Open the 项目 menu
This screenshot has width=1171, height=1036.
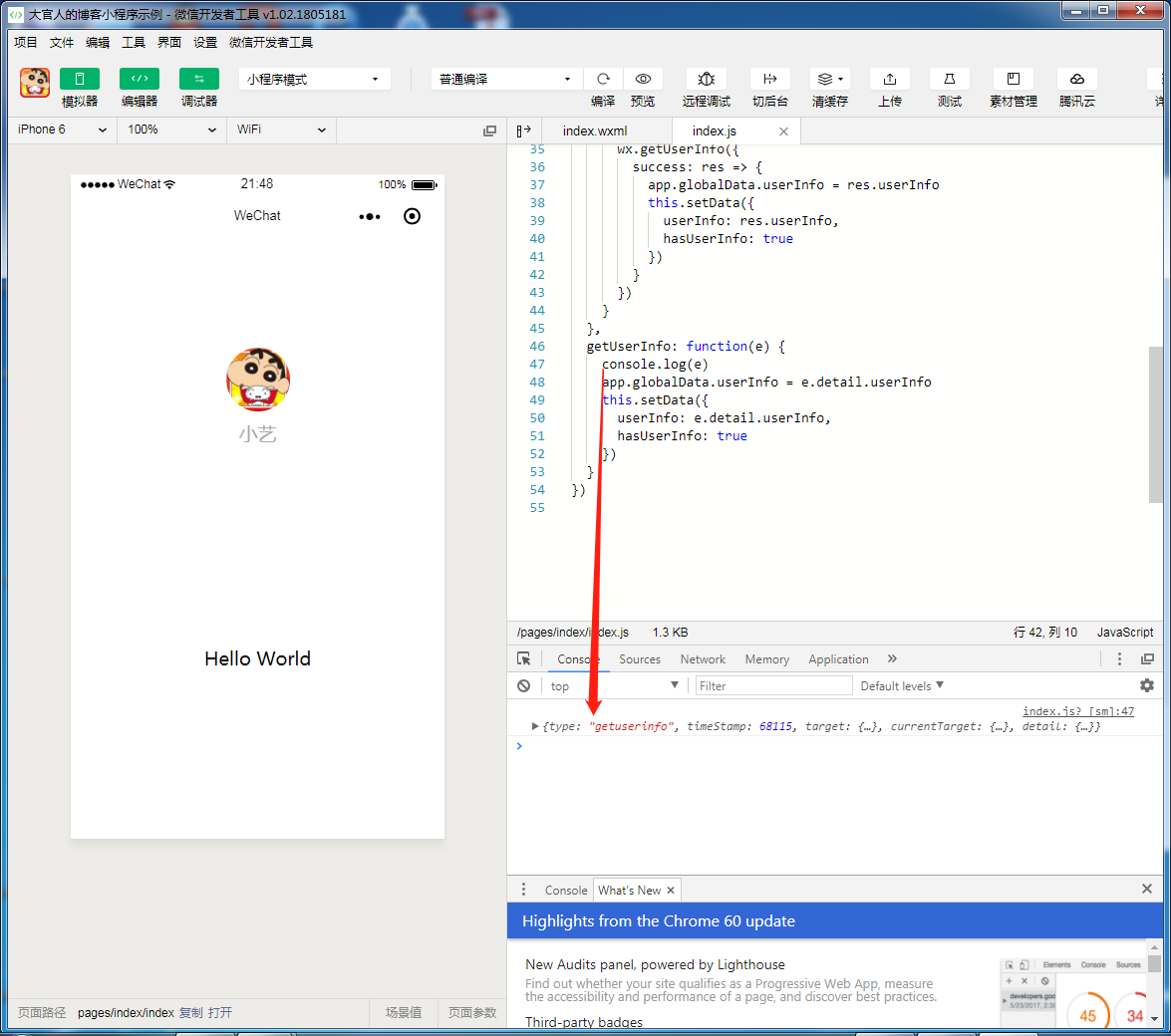coord(25,43)
